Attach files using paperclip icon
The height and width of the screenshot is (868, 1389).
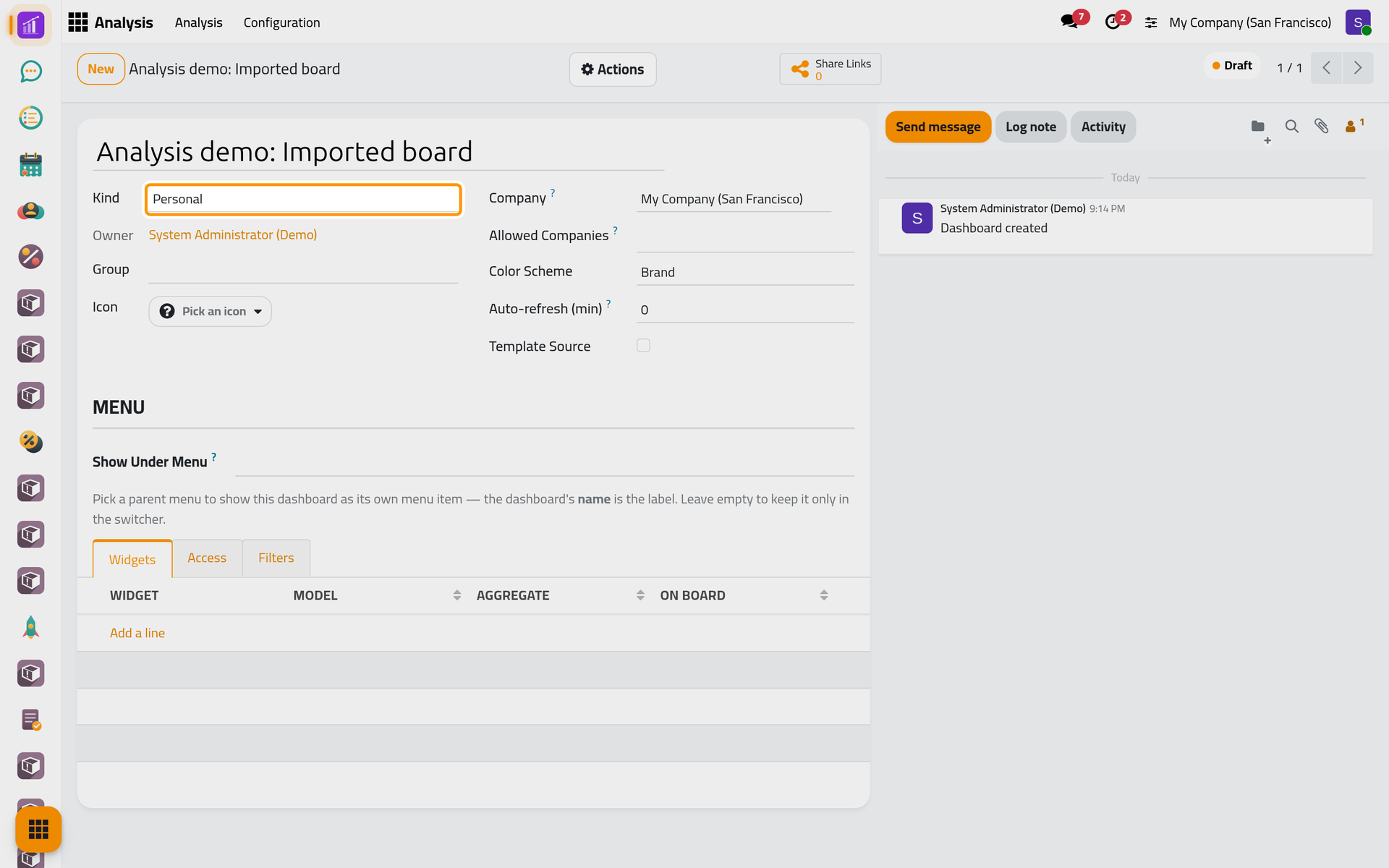(1322, 127)
